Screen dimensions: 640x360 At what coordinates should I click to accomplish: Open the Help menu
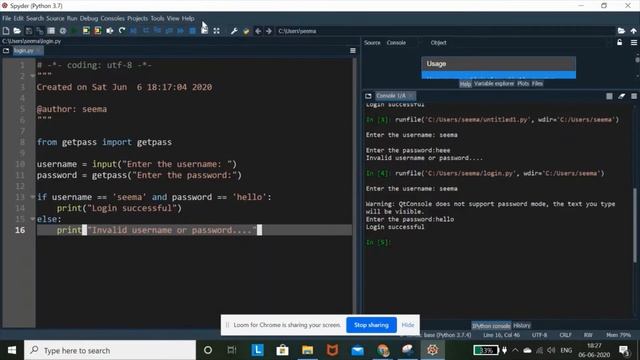click(x=188, y=18)
